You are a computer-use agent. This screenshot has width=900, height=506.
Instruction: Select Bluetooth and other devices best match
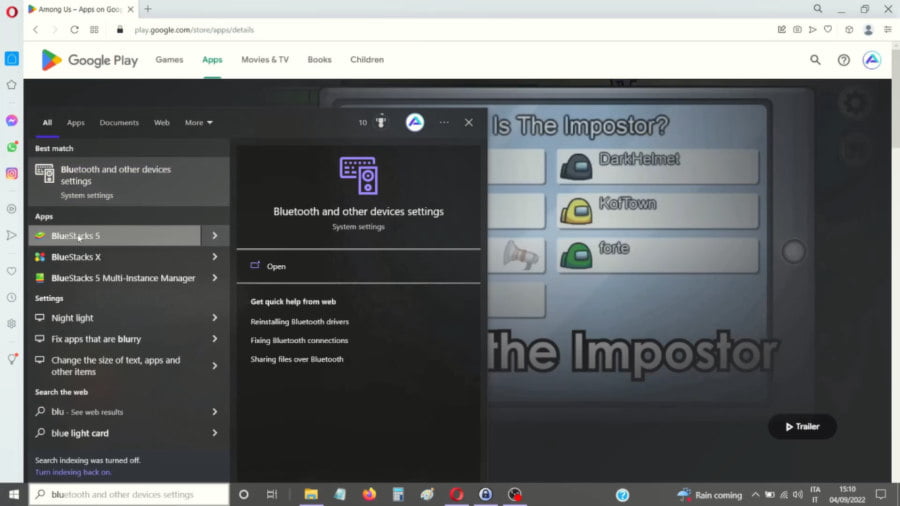pyautogui.click(x=129, y=181)
